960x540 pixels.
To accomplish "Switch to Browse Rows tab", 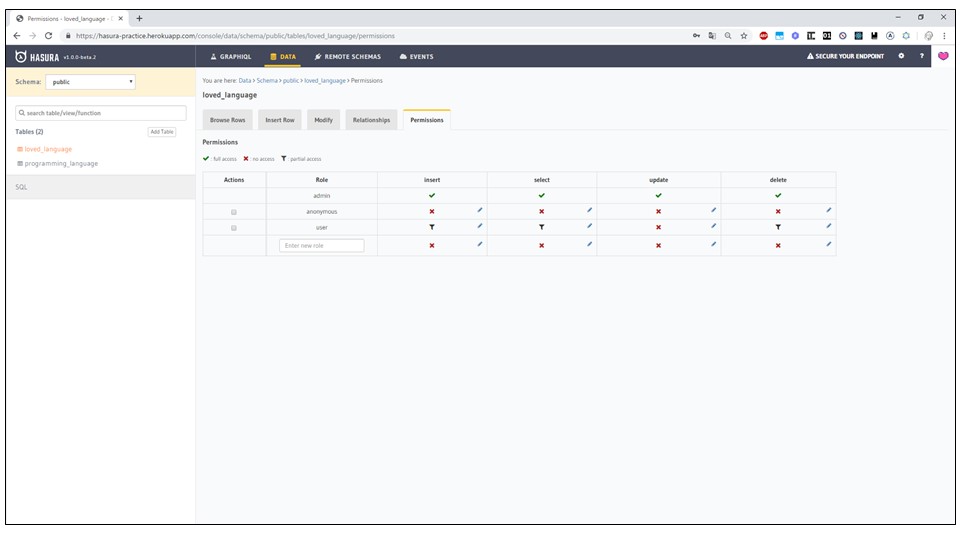I will pyautogui.click(x=227, y=120).
